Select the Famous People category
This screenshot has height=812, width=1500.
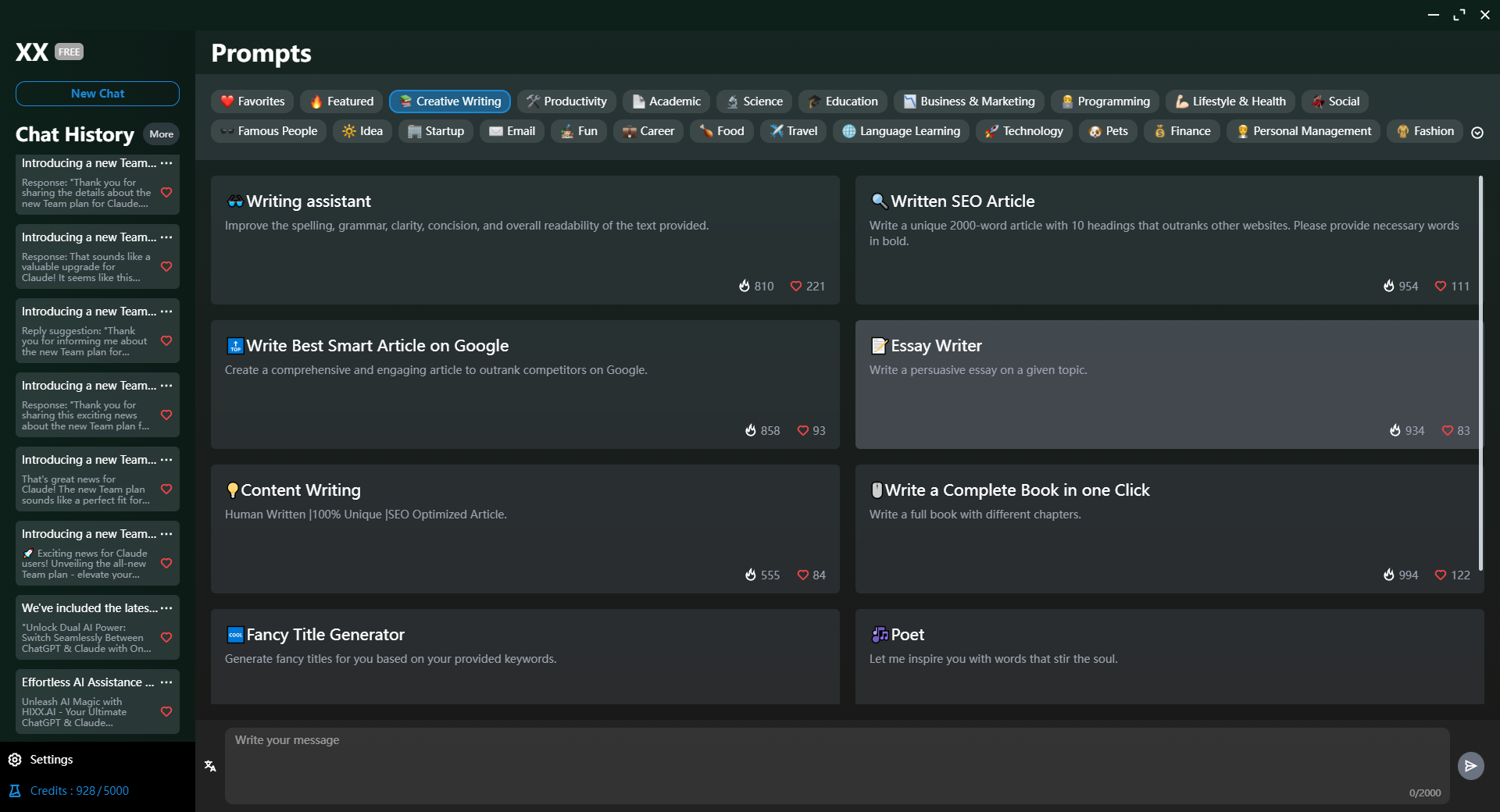[269, 131]
